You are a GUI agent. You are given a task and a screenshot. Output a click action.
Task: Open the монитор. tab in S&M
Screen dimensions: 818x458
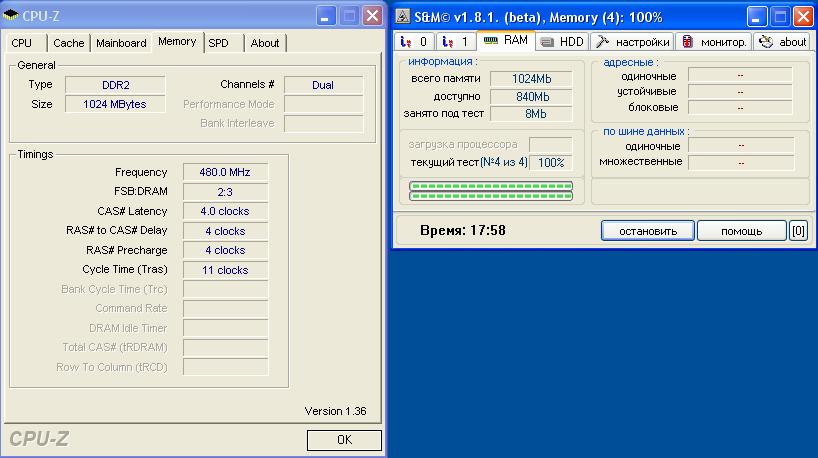tap(714, 42)
